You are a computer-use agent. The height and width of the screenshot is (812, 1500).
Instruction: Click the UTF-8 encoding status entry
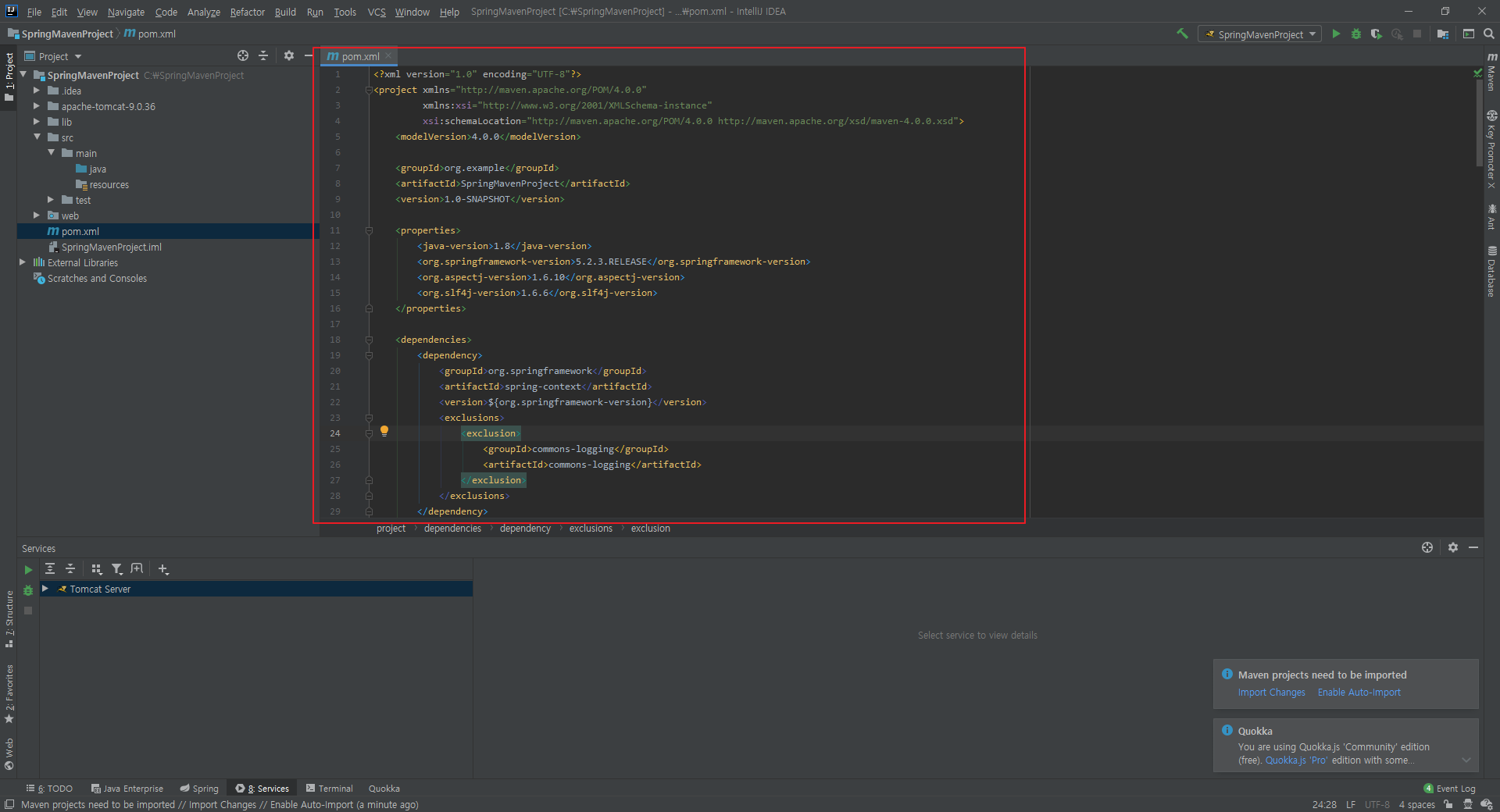click(x=1377, y=805)
